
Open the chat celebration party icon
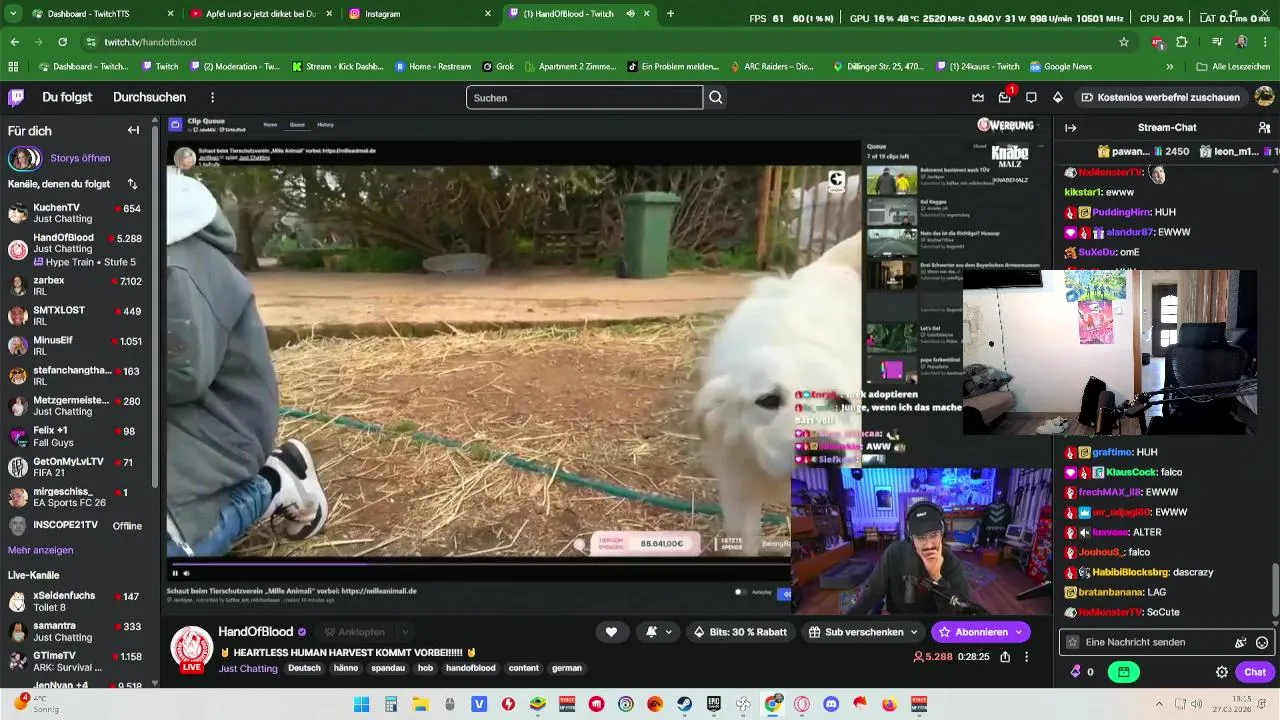click(1241, 642)
